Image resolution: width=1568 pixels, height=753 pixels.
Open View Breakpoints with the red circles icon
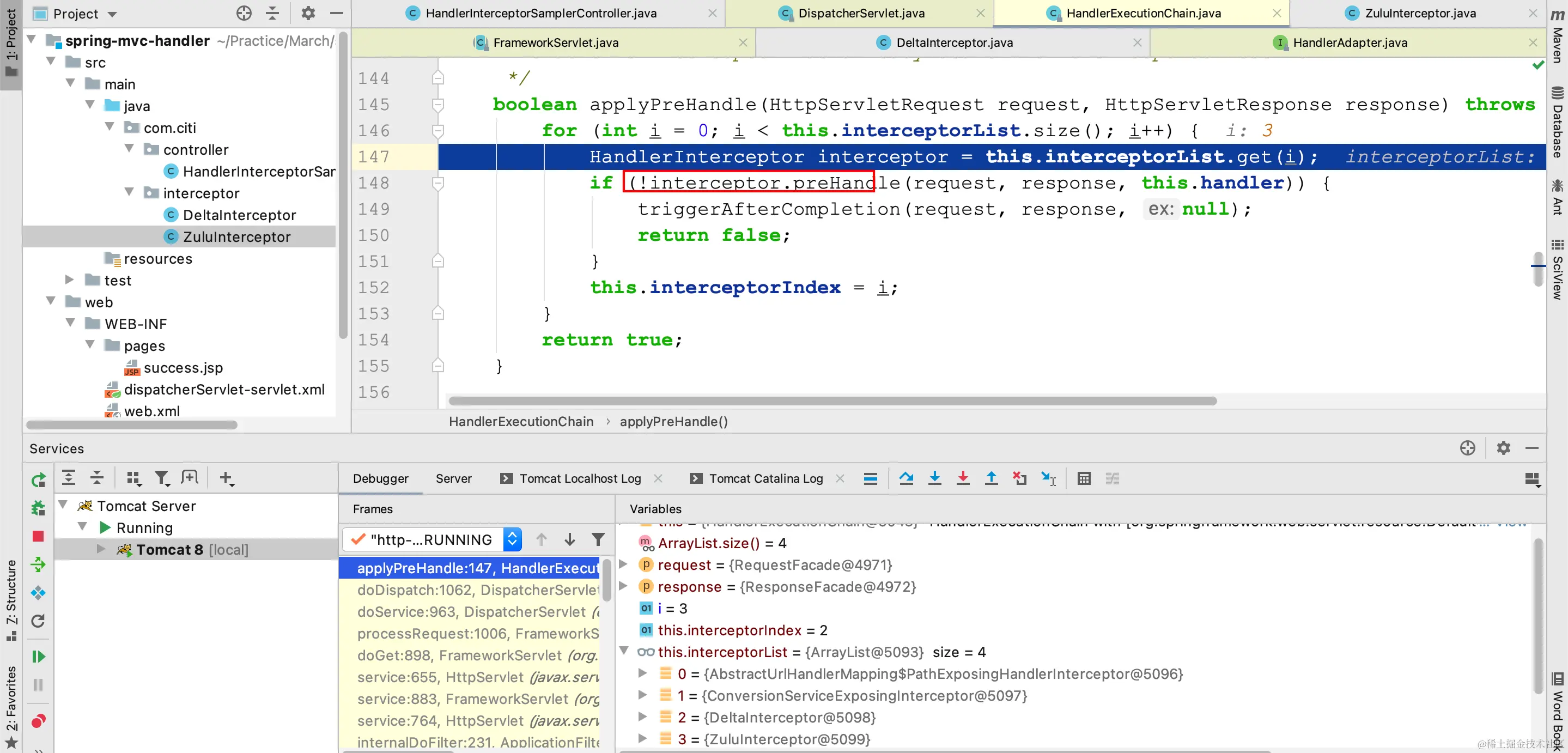tap(38, 721)
